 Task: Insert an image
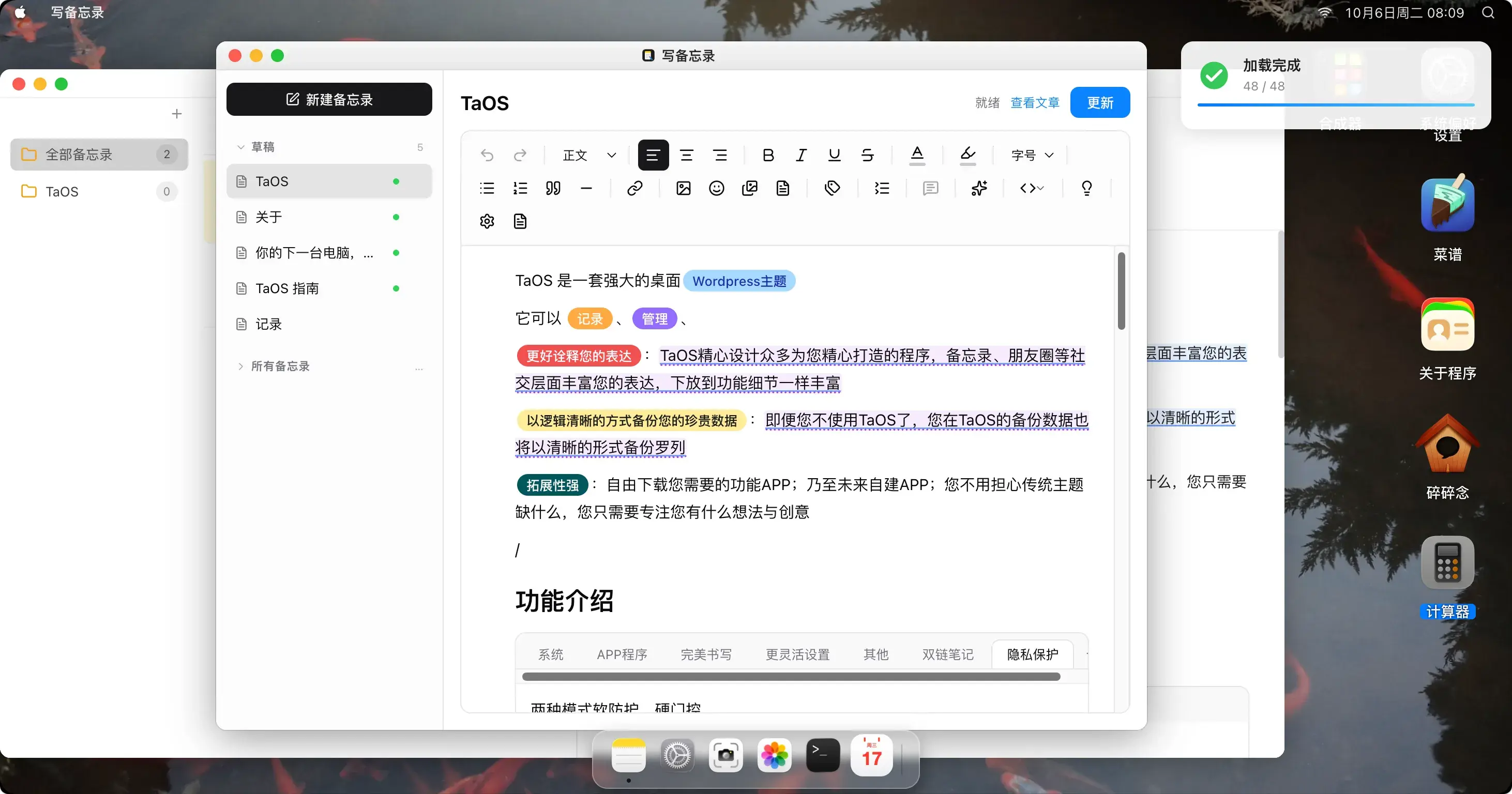coord(683,188)
